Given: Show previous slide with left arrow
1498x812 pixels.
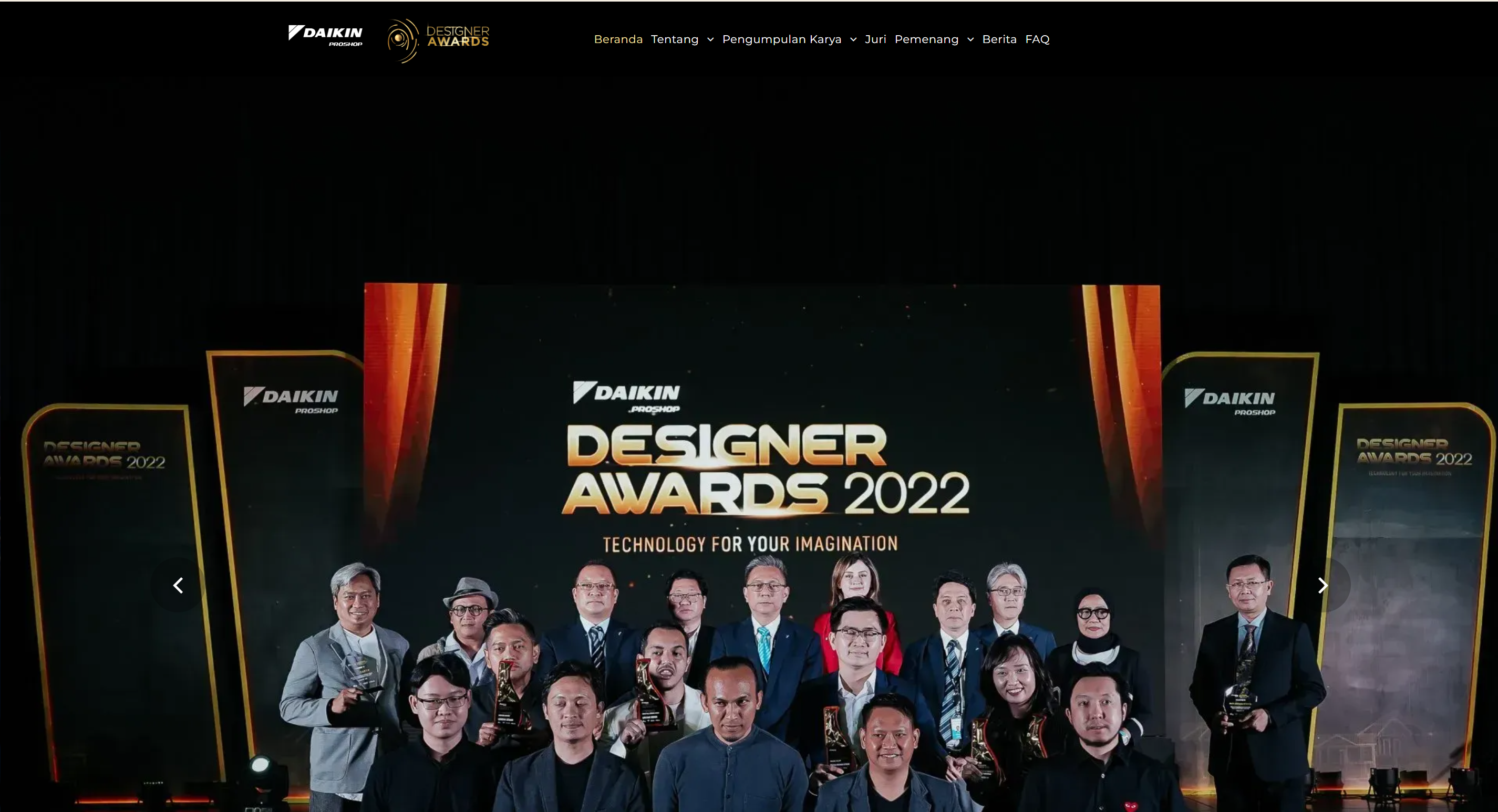Looking at the screenshot, I should (x=179, y=585).
